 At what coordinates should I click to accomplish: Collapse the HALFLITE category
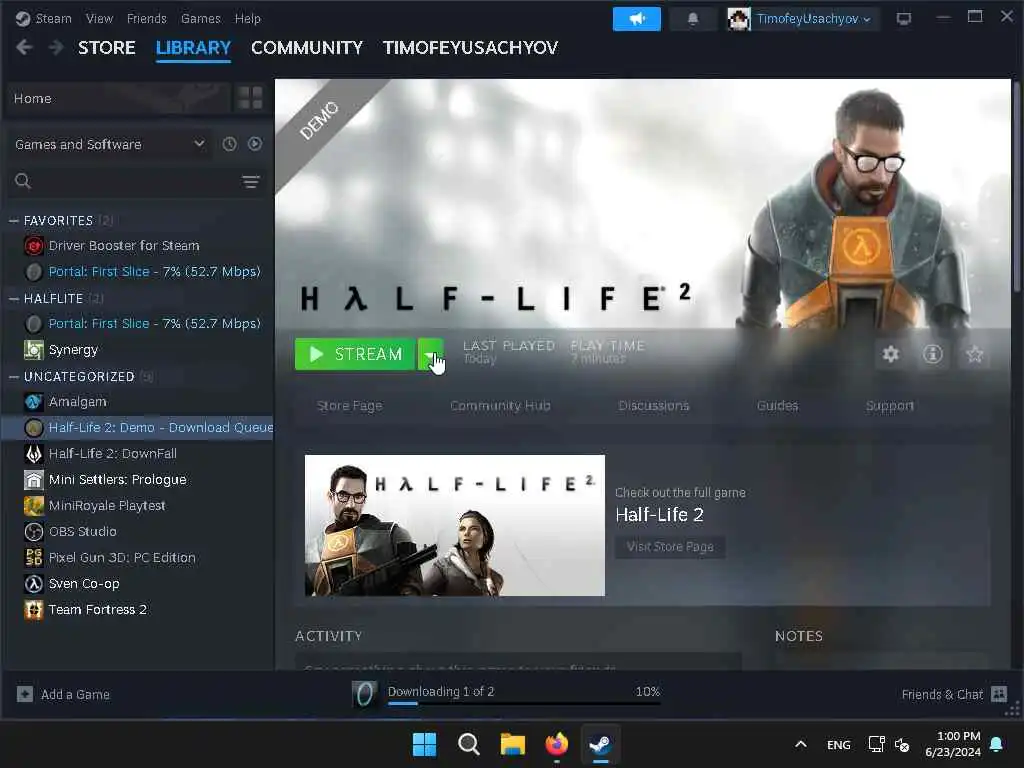[x=13, y=298]
